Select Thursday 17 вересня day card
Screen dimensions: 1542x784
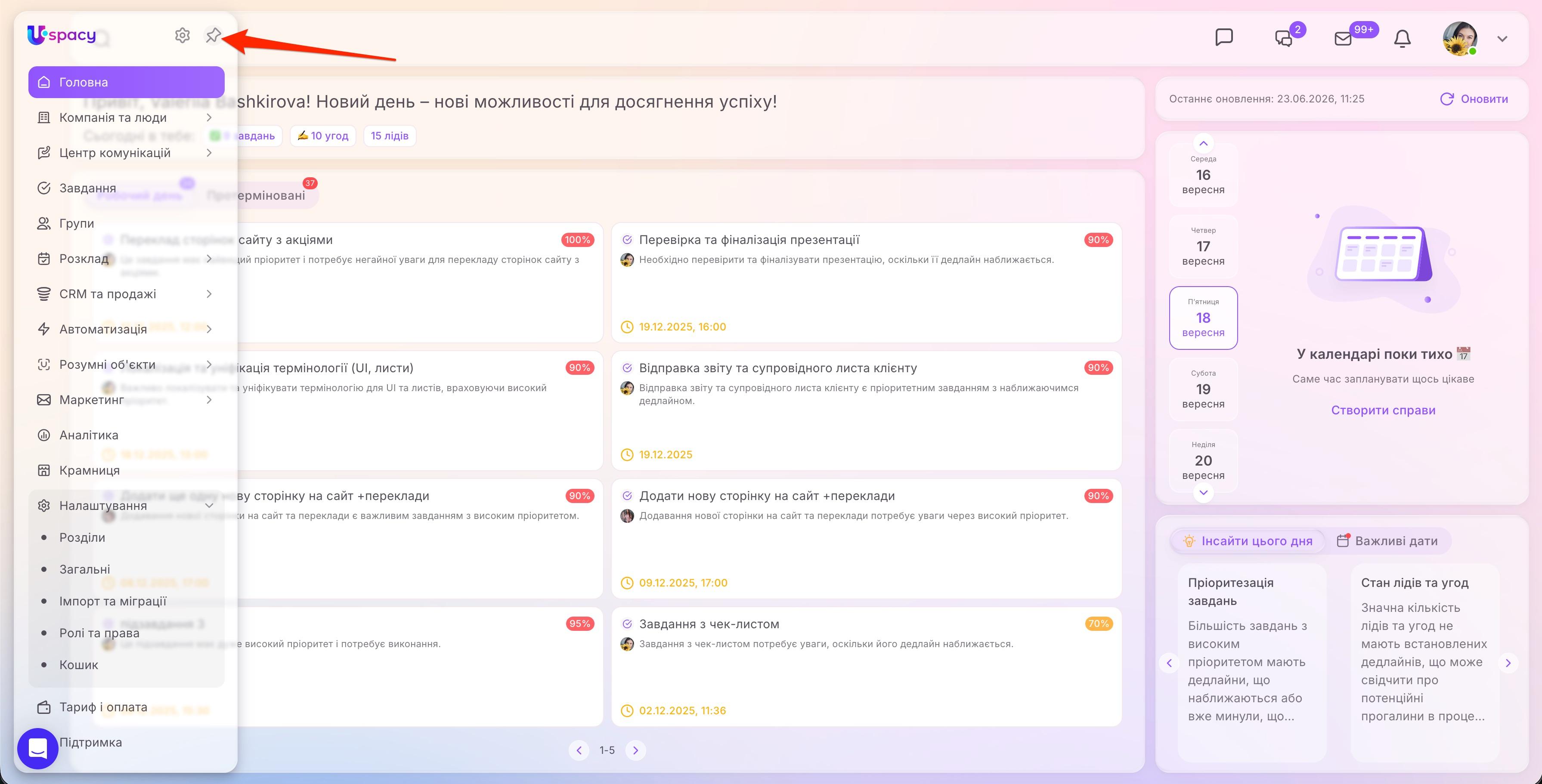tap(1203, 246)
